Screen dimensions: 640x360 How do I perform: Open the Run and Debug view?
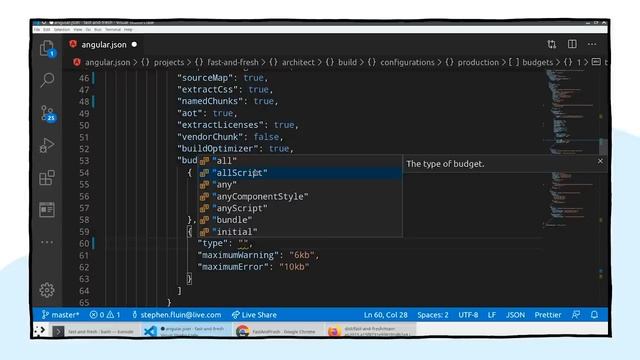47,145
